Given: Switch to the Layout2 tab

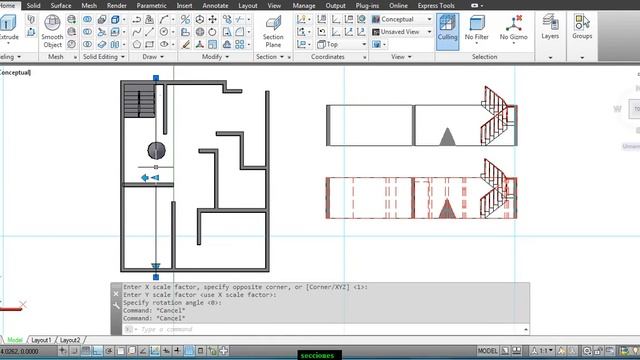Looking at the screenshot, I should tap(70, 340).
